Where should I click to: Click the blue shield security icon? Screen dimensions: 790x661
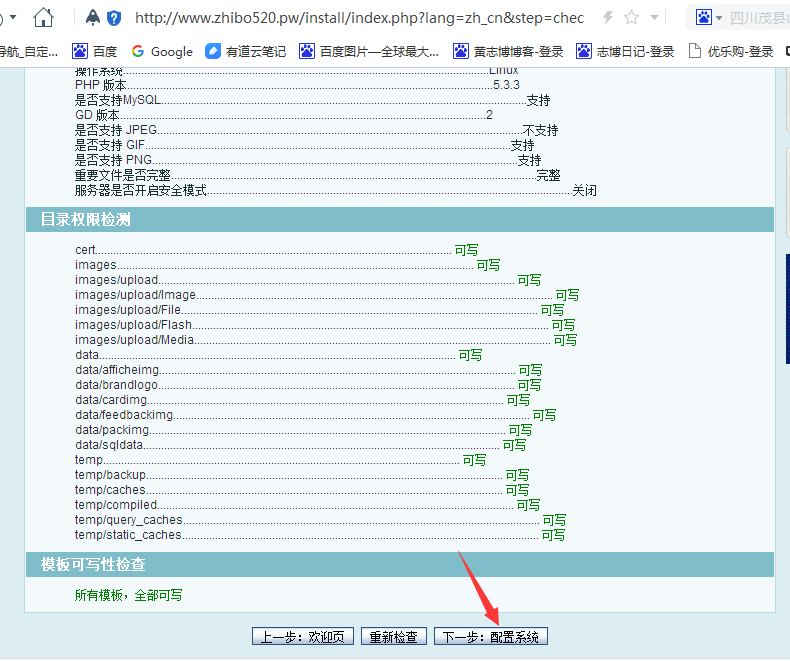(x=114, y=17)
